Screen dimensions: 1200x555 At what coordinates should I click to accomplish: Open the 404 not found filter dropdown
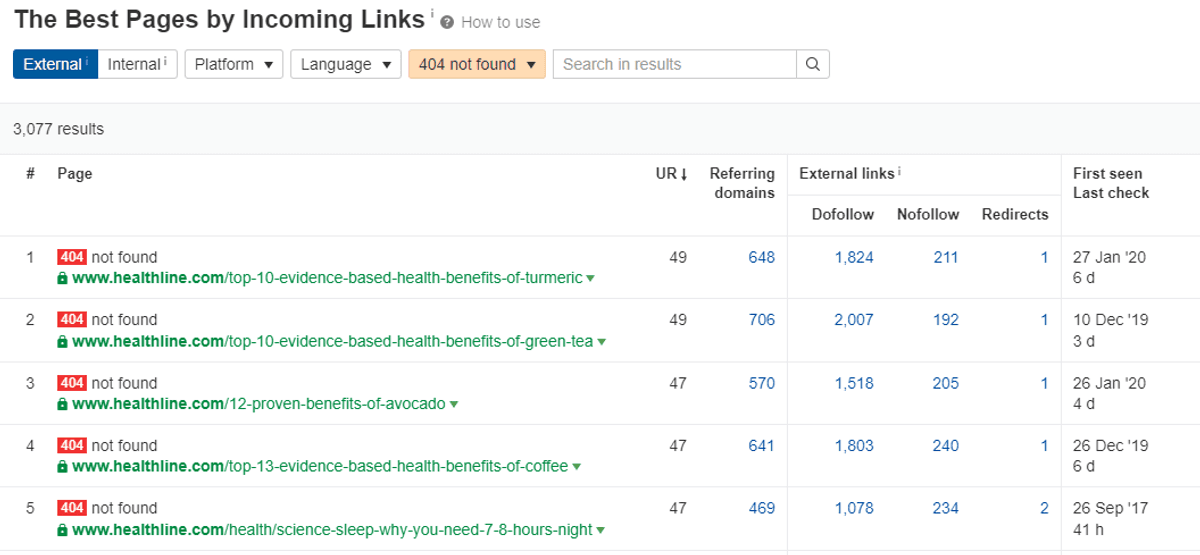[x=477, y=64]
